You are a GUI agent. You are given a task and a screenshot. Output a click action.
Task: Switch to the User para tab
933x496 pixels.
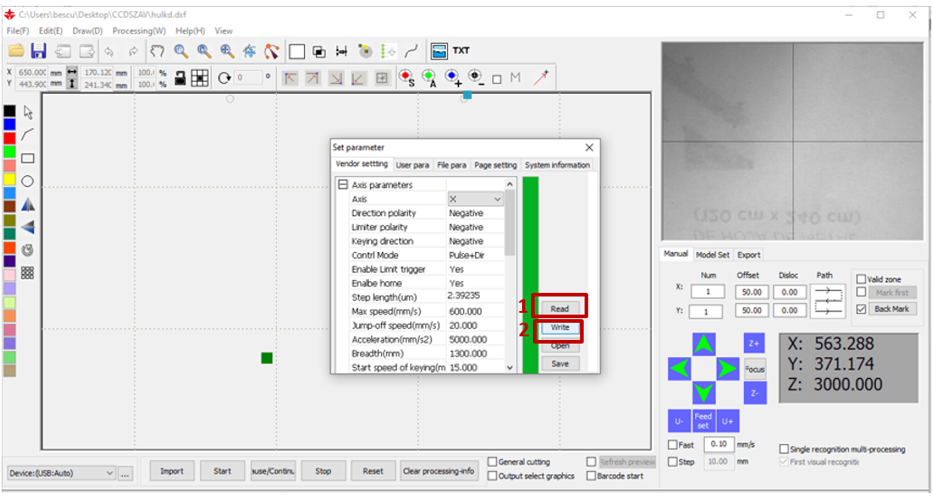tap(412, 165)
